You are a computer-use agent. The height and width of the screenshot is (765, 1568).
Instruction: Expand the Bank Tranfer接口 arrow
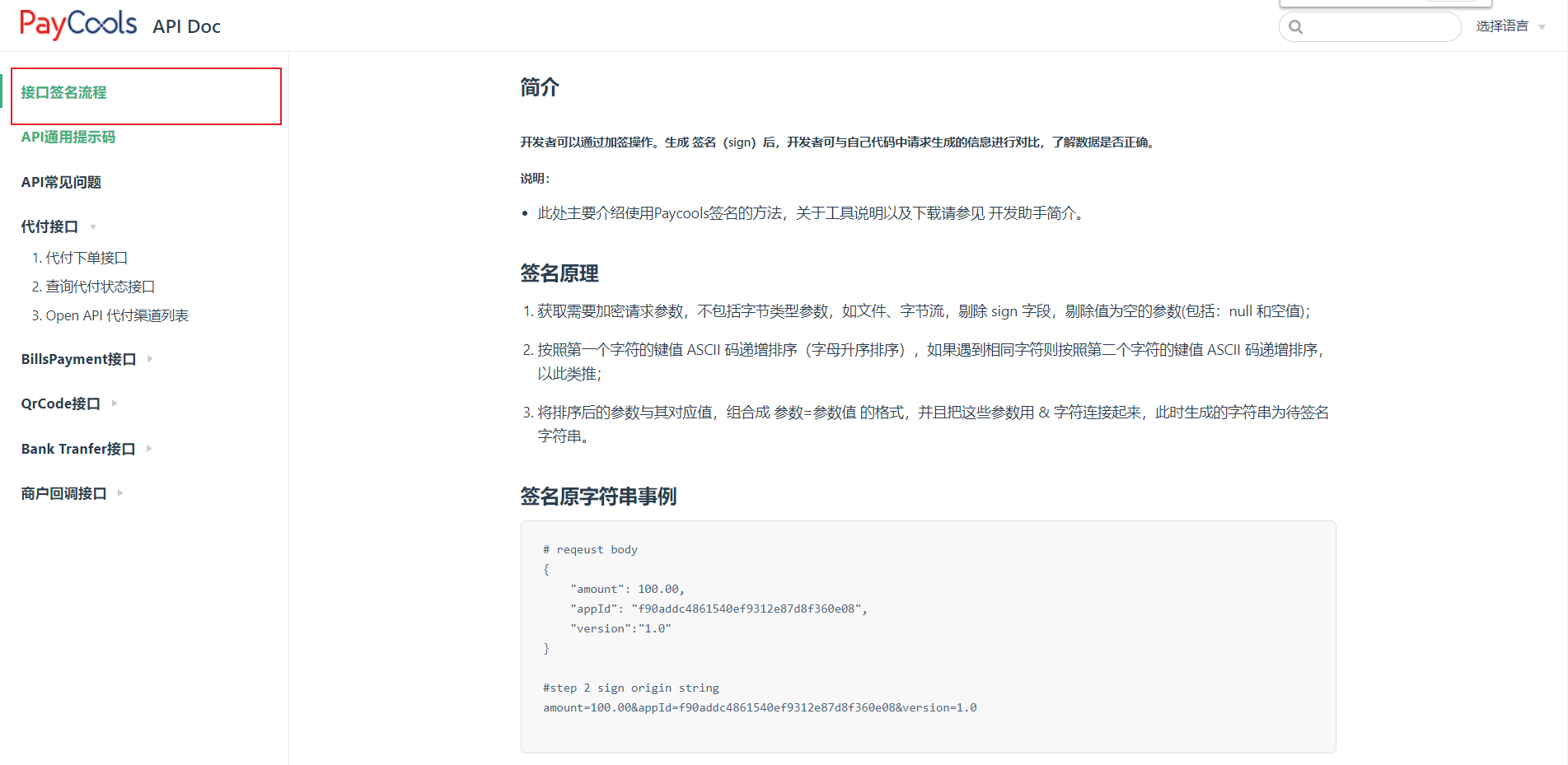(149, 449)
